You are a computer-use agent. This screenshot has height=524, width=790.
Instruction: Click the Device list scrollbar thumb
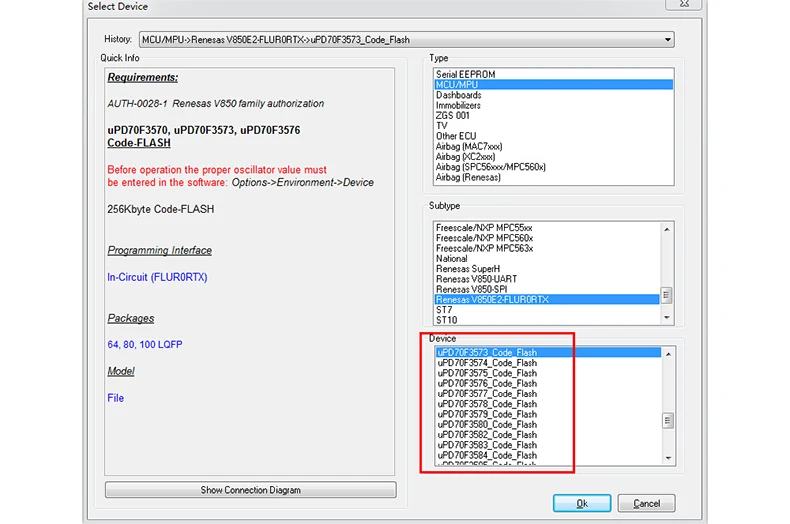[668, 420]
